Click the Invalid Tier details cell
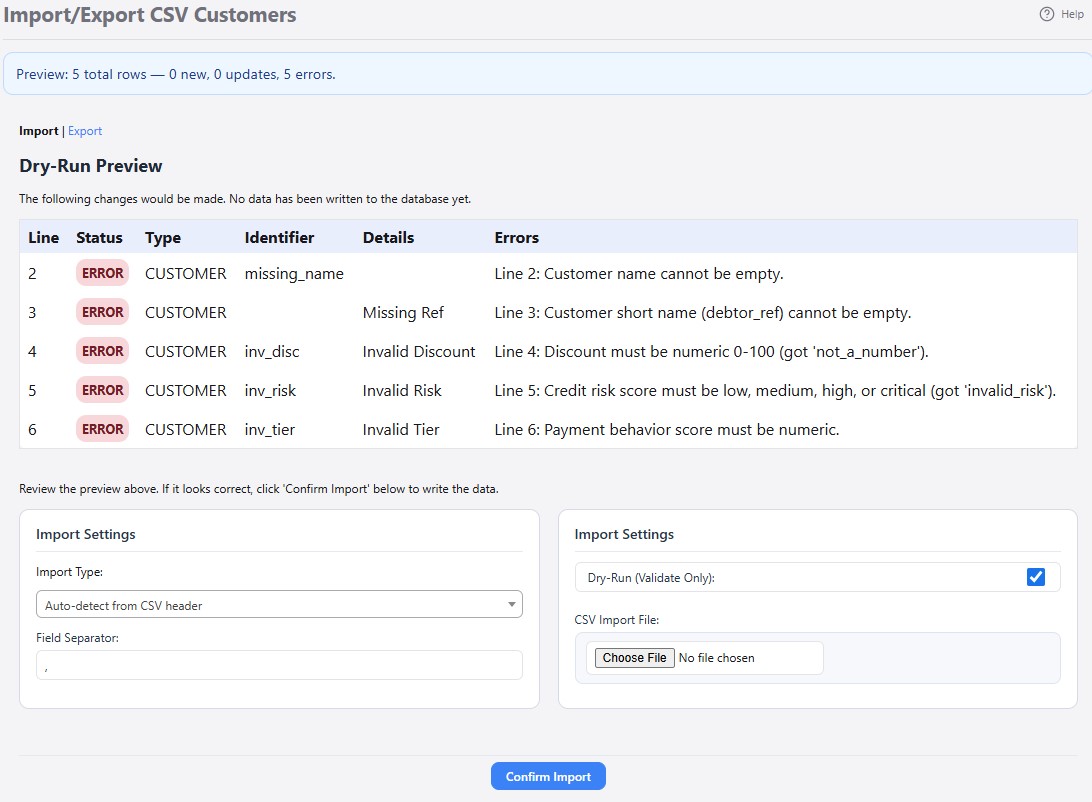 pyautogui.click(x=400, y=430)
